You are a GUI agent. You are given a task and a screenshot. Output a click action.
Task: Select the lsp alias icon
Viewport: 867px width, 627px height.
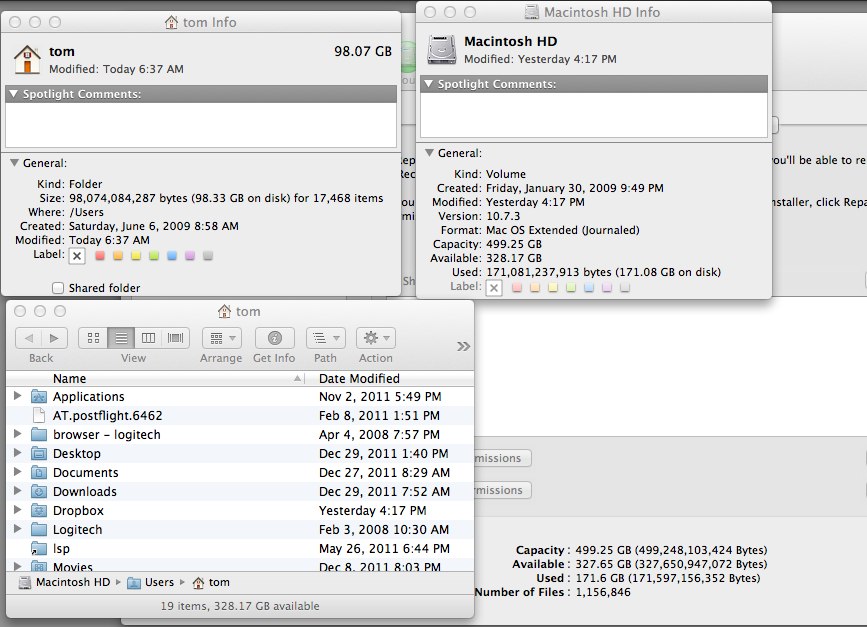(x=39, y=548)
